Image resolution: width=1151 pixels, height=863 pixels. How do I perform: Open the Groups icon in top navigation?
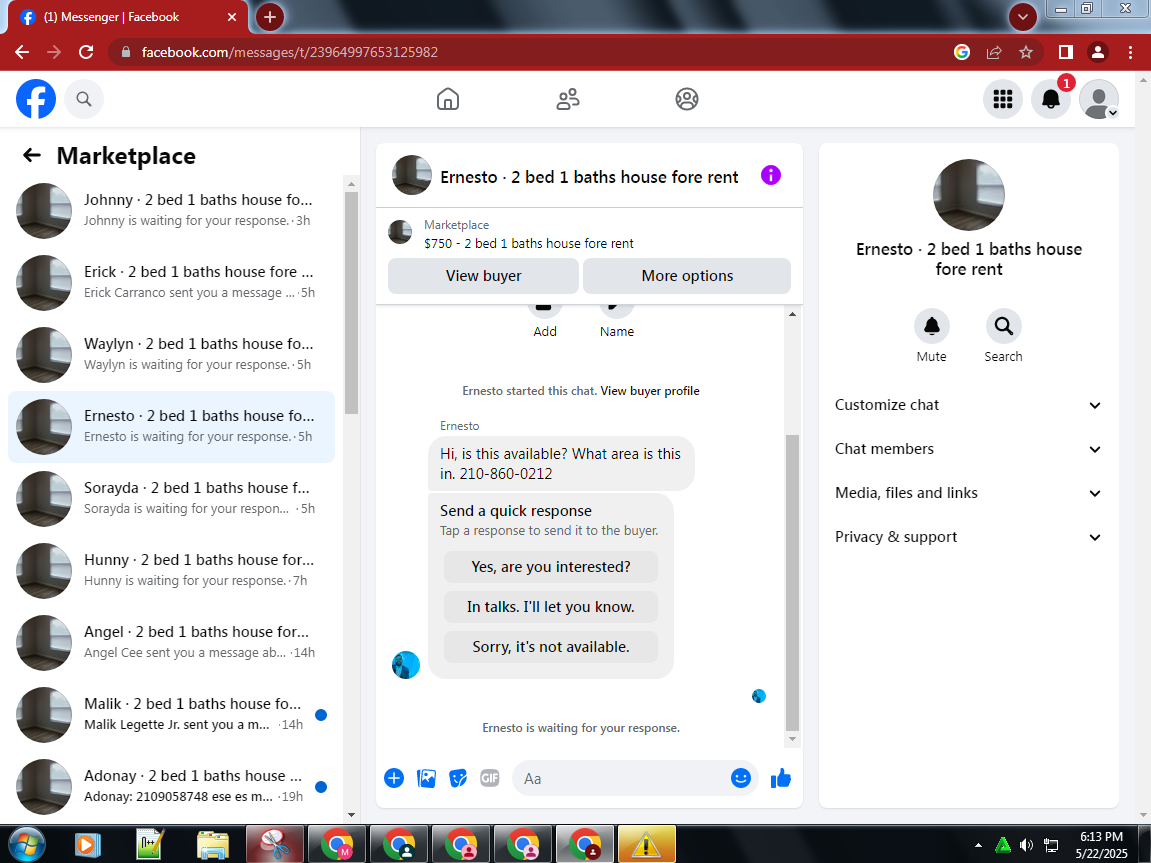(687, 99)
